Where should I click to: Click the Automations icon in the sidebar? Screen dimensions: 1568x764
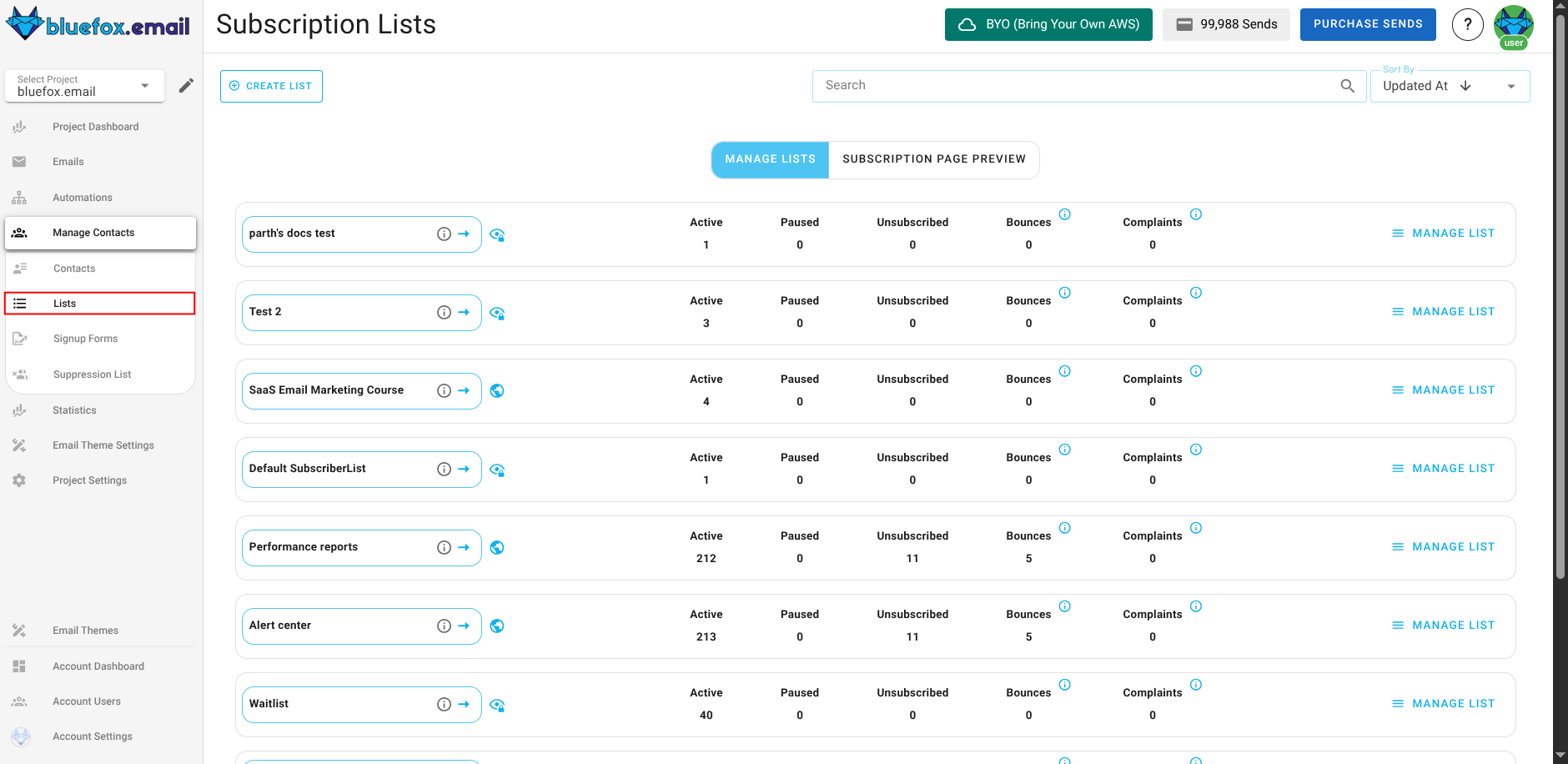pos(19,197)
